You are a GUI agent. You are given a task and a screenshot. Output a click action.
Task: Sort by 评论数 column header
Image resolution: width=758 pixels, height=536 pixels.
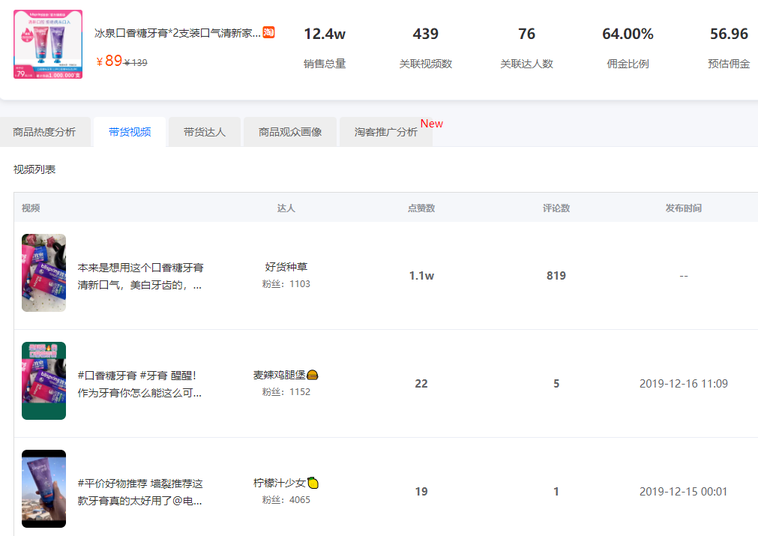(x=556, y=208)
